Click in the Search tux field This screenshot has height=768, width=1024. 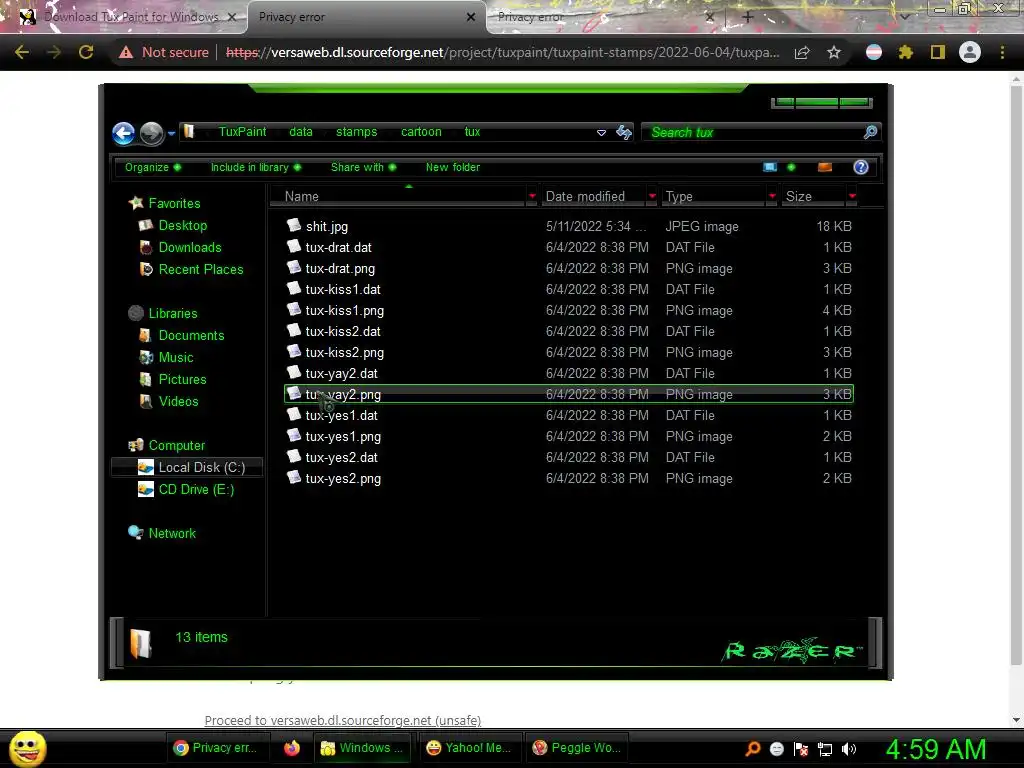click(751, 133)
